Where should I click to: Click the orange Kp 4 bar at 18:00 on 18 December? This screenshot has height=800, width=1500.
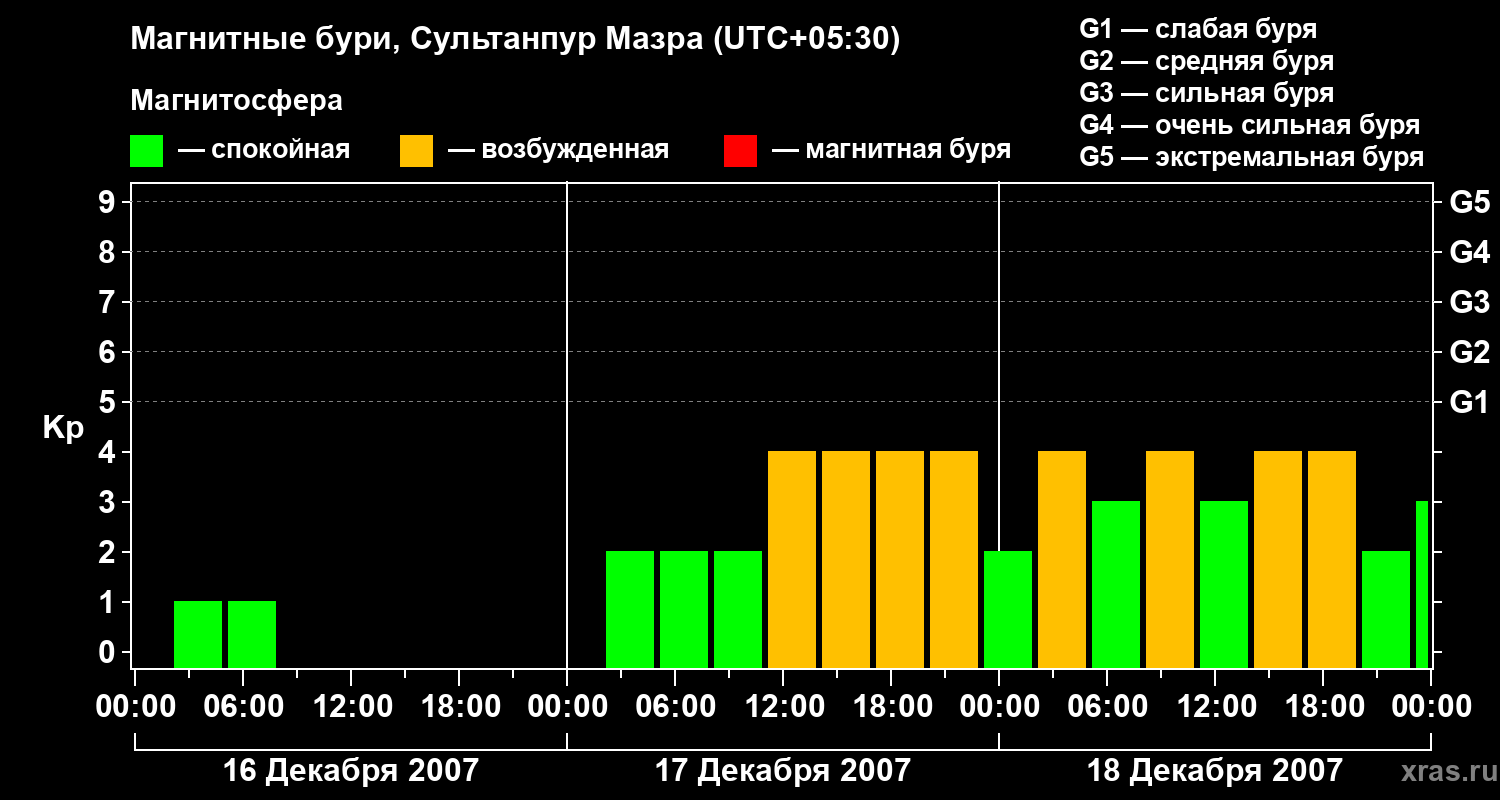pos(1332,559)
